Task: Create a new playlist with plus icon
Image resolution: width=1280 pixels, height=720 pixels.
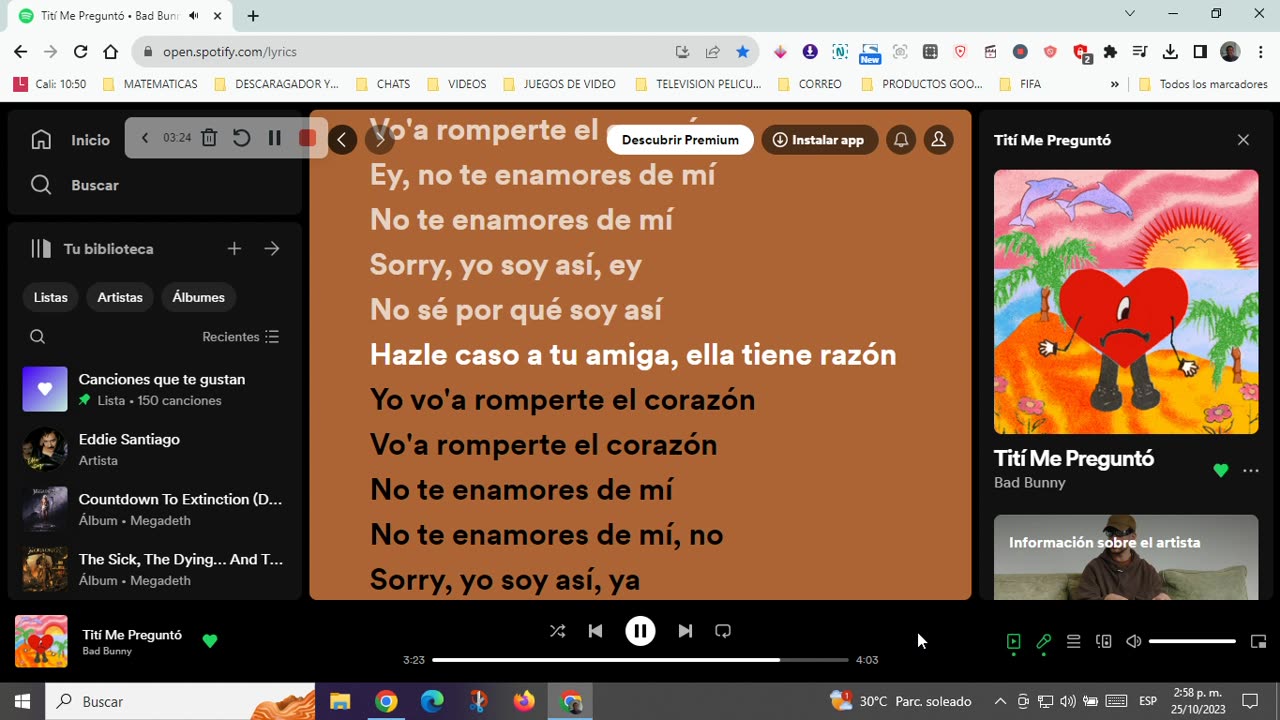Action: tap(234, 249)
